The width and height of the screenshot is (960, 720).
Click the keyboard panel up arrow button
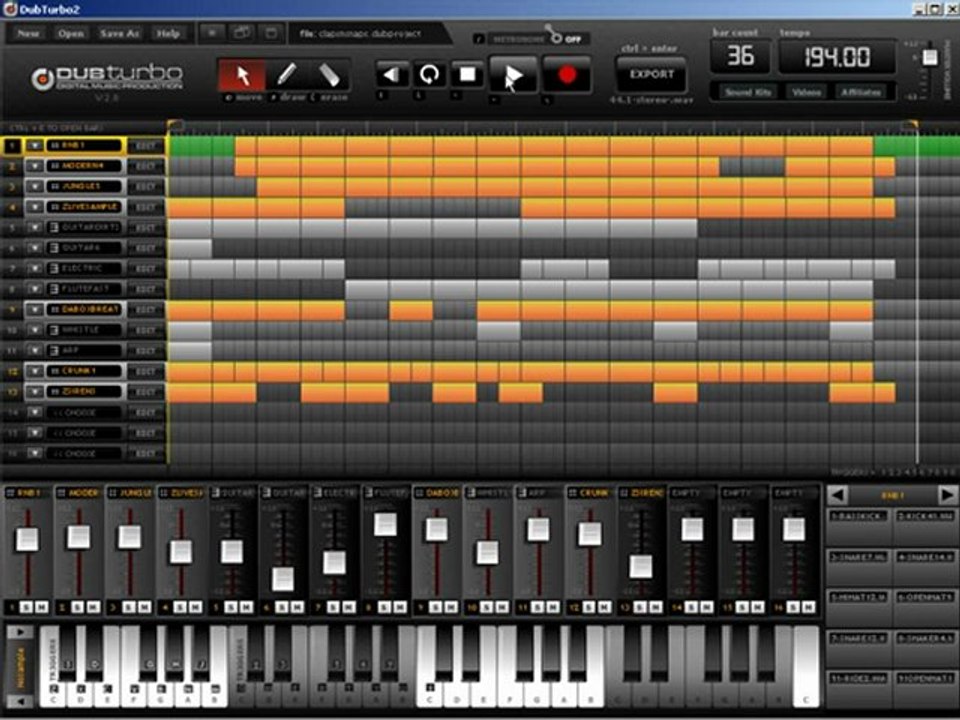[20, 632]
